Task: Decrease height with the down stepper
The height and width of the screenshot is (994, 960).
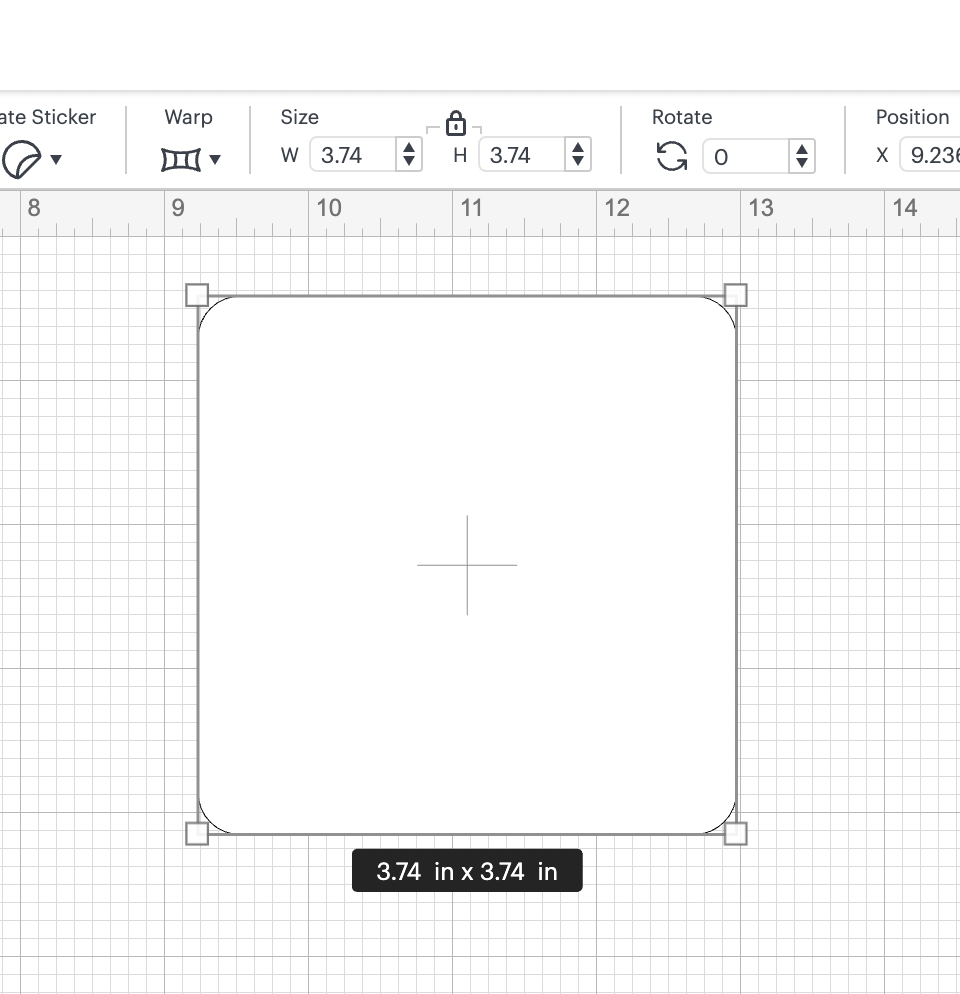Action: (578, 162)
